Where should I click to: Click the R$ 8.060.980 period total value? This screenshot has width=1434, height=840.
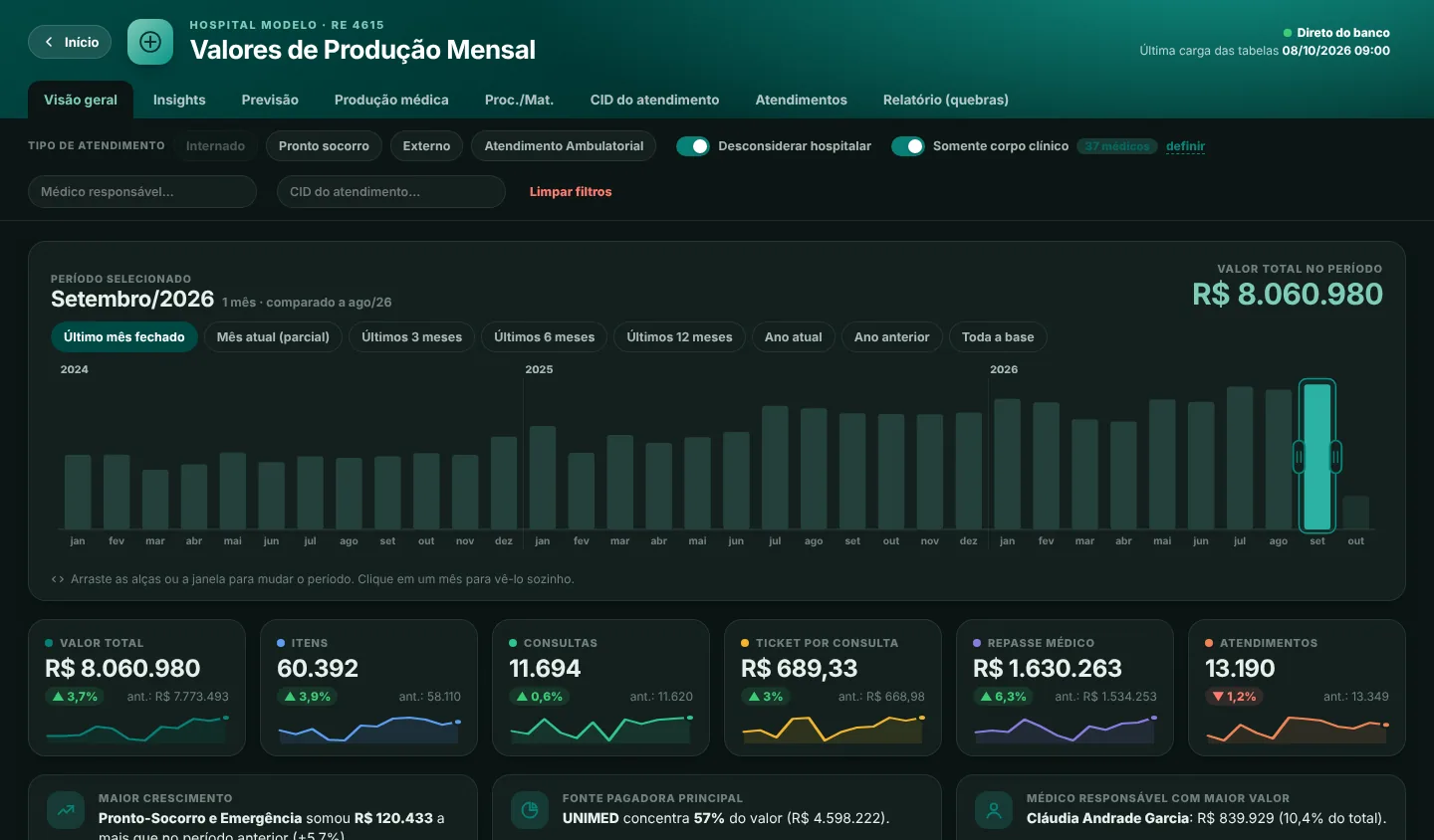click(1288, 295)
